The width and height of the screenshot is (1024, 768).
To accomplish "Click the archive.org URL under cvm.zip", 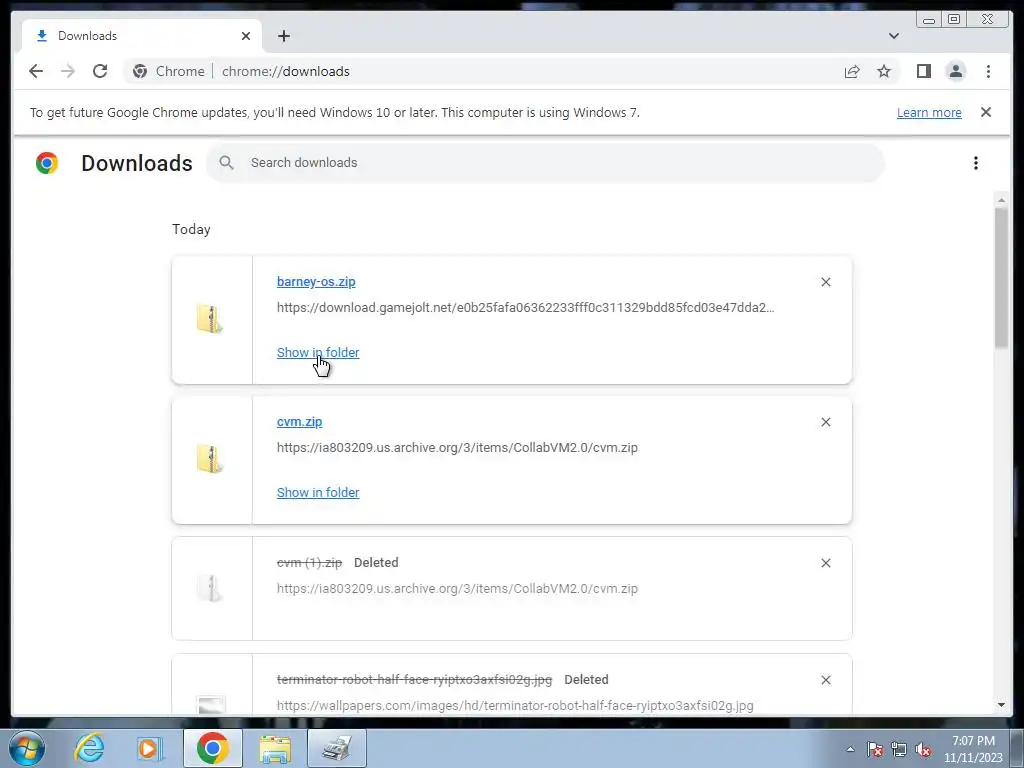I will (457, 447).
